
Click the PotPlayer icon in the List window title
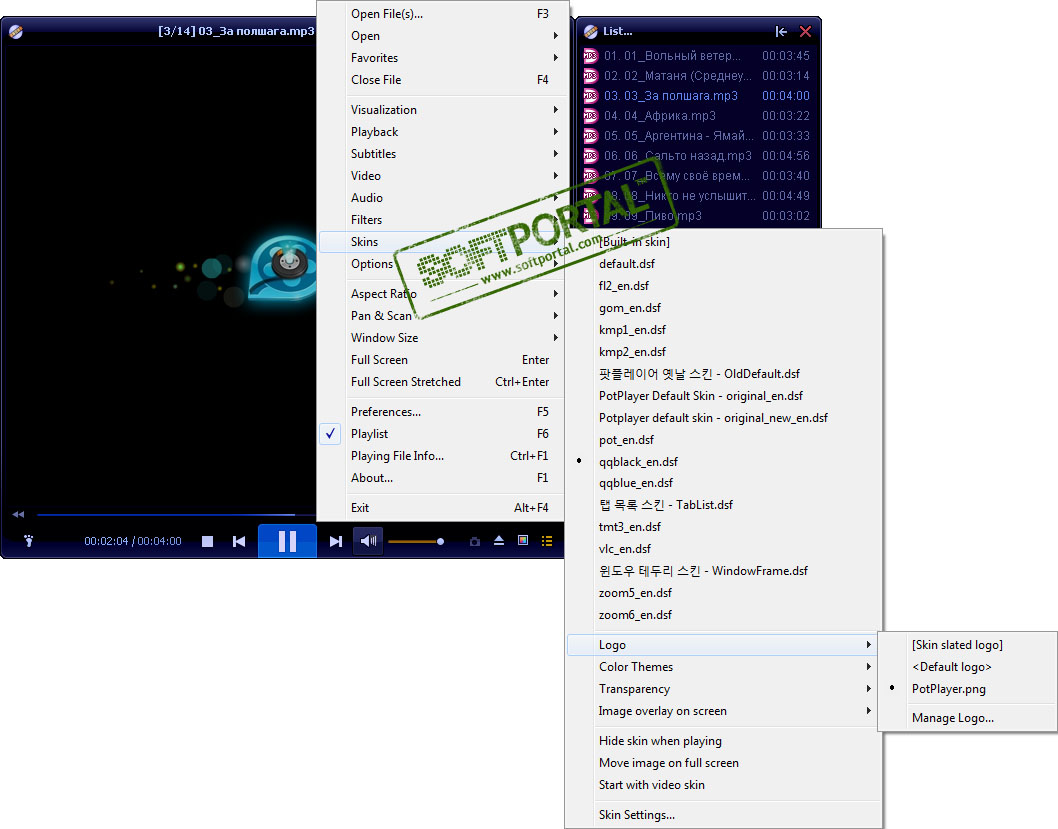click(x=590, y=32)
